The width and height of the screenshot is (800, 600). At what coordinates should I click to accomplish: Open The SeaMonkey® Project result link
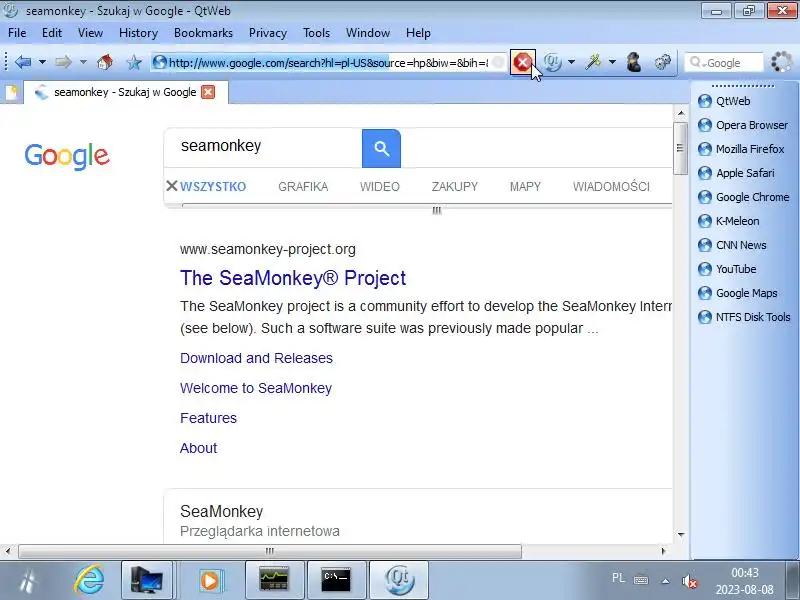pyautogui.click(x=293, y=278)
